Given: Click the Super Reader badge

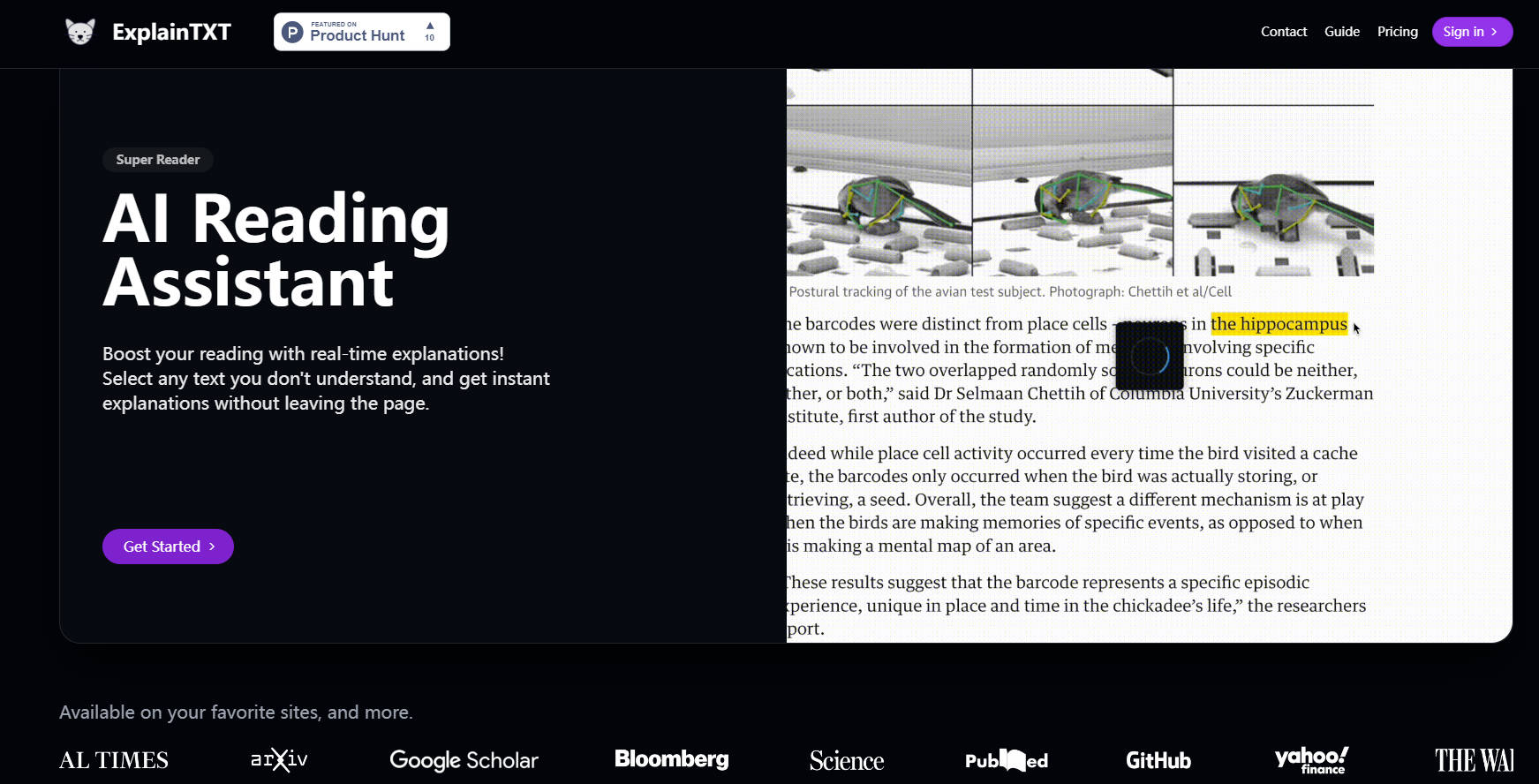Looking at the screenshot, I should click(158, 160).
